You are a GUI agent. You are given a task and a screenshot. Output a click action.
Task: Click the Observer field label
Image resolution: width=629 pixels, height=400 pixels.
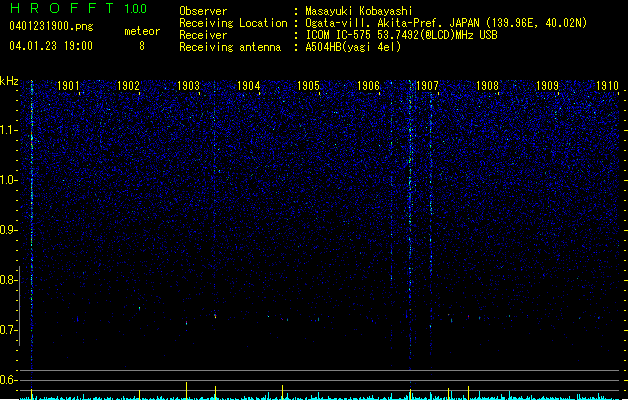pos(203,11)
